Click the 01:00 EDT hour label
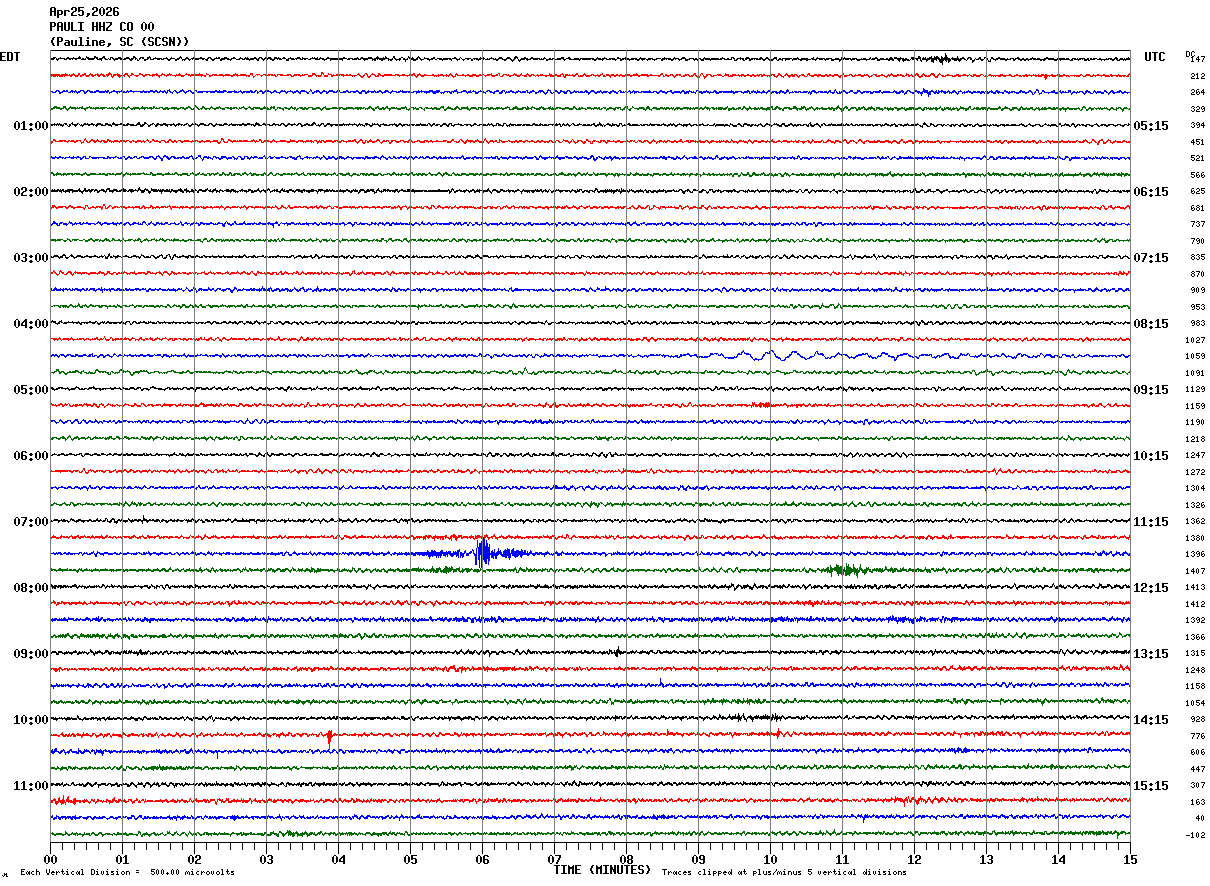This screenshot has height=886, width=1210. coord(30,126)
